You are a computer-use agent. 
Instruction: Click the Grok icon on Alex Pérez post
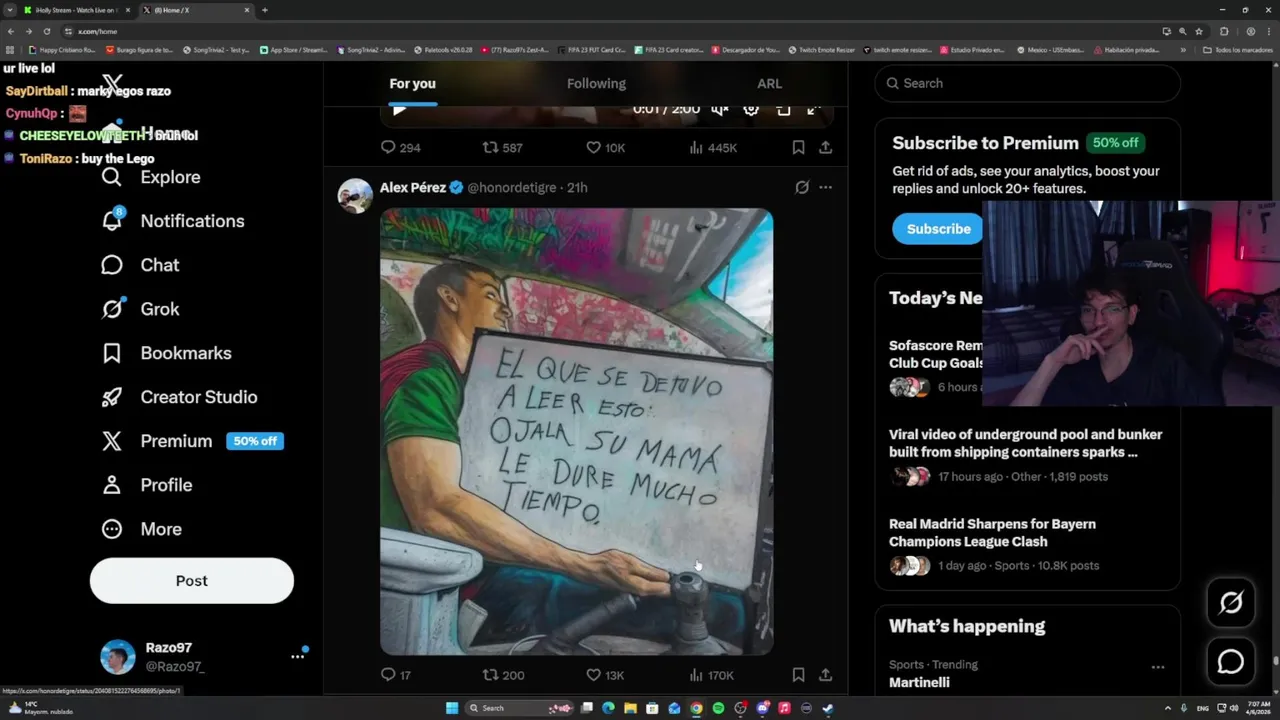[x=802, y=187]
